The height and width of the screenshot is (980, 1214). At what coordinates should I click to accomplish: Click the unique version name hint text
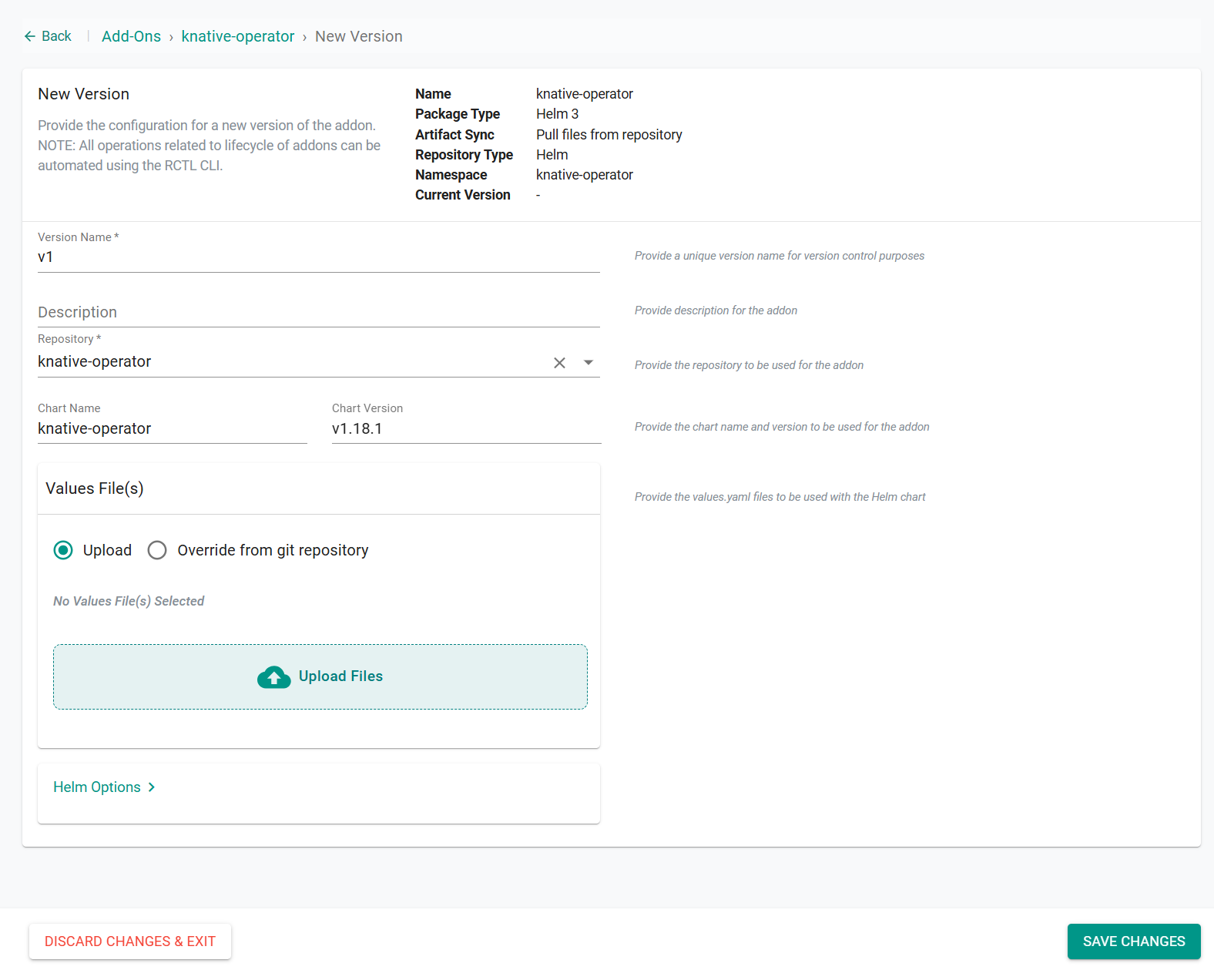pos(780,256)
